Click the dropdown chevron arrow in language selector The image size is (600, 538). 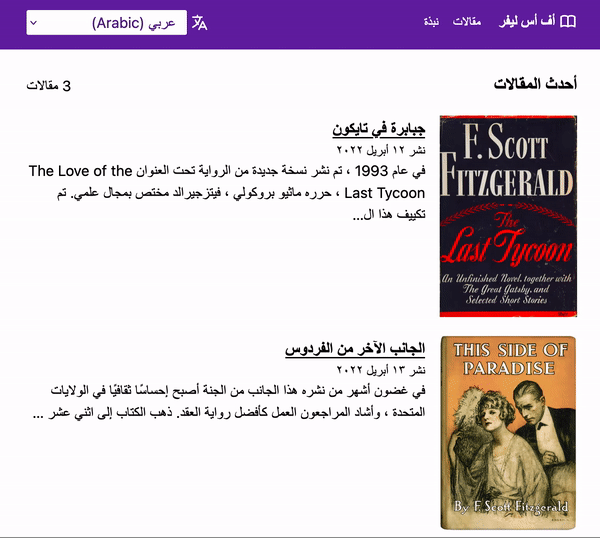34,23
